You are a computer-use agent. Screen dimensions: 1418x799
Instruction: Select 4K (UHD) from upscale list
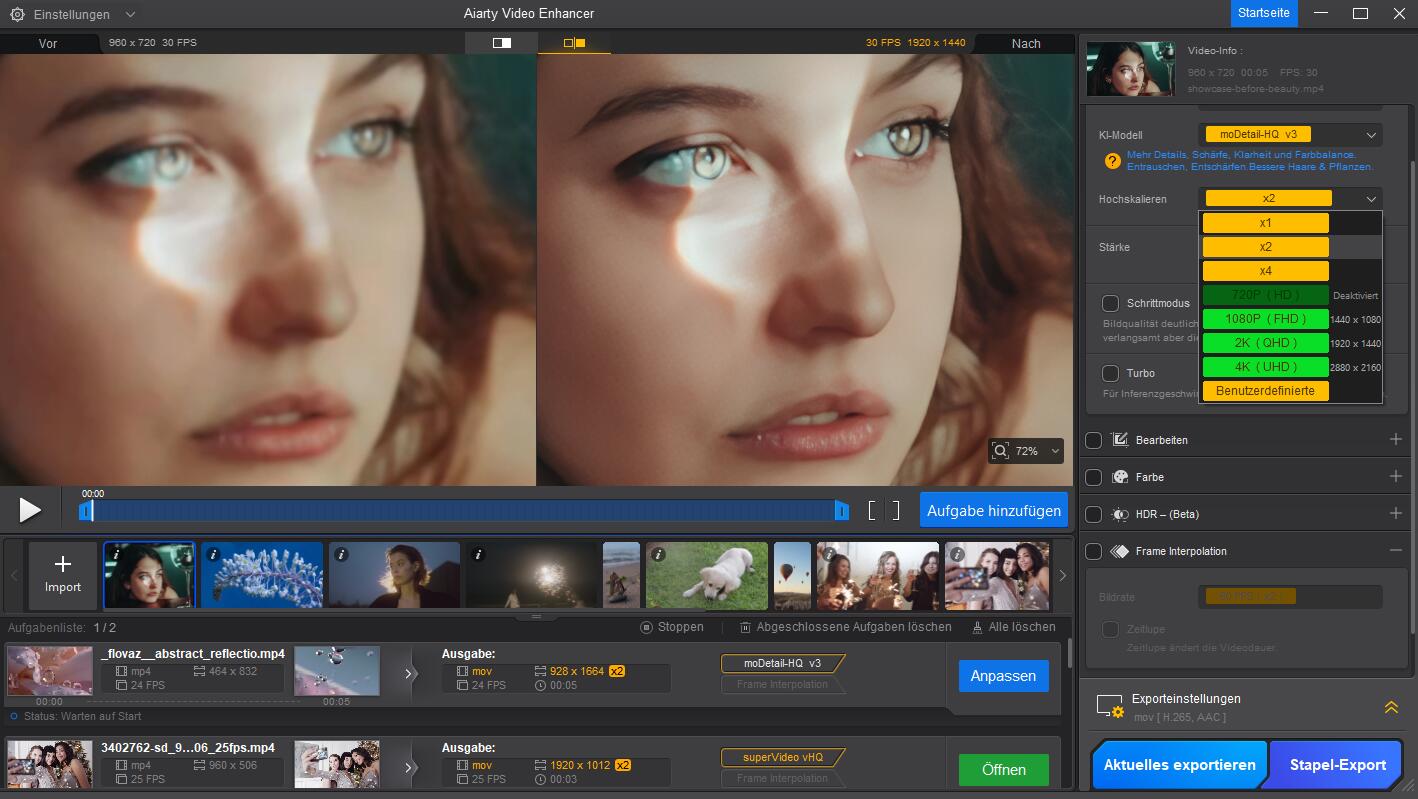click(x=1265, y=367)
